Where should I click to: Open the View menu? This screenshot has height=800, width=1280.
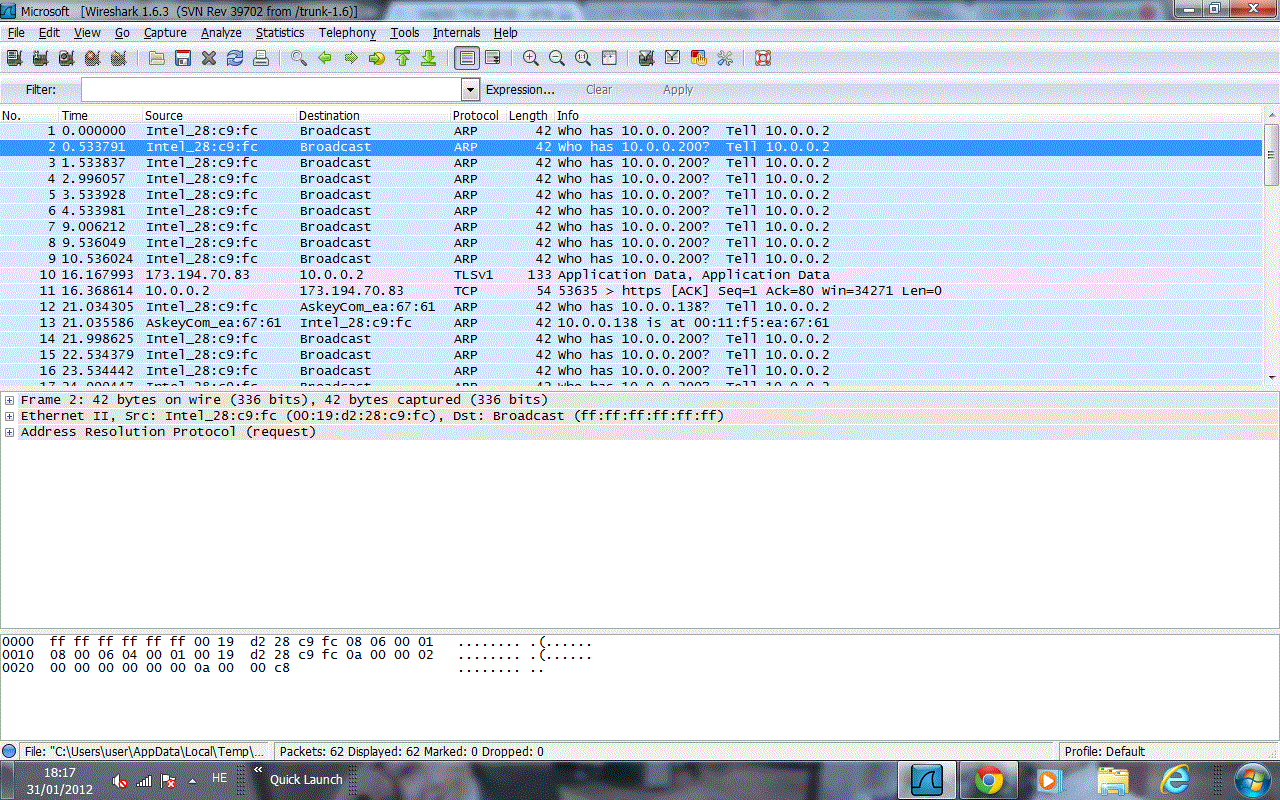[87, 33]
